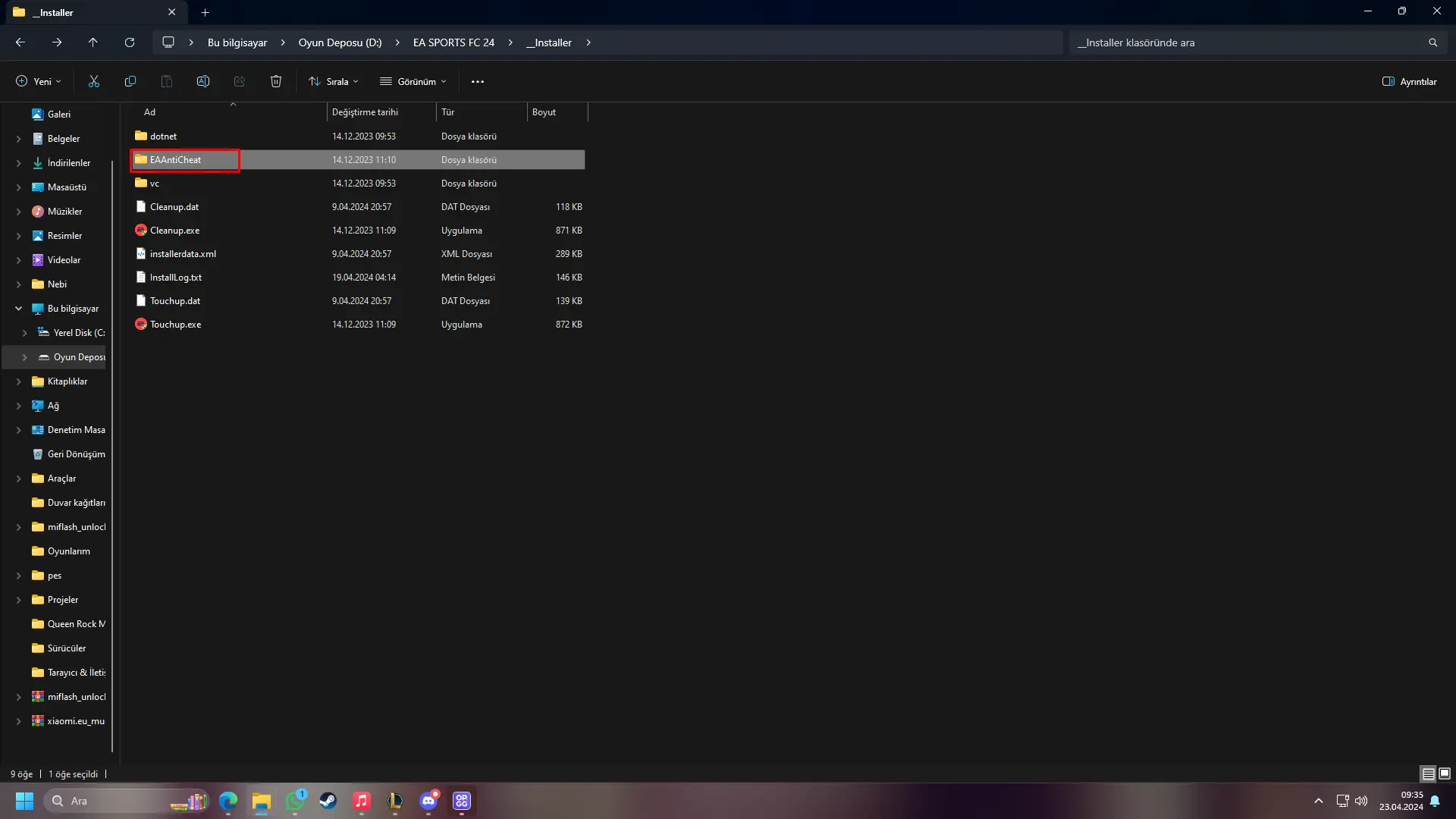Open WhatsApp from the taskbar
Screen dimensions: 1456x819
tap(295, 801)
